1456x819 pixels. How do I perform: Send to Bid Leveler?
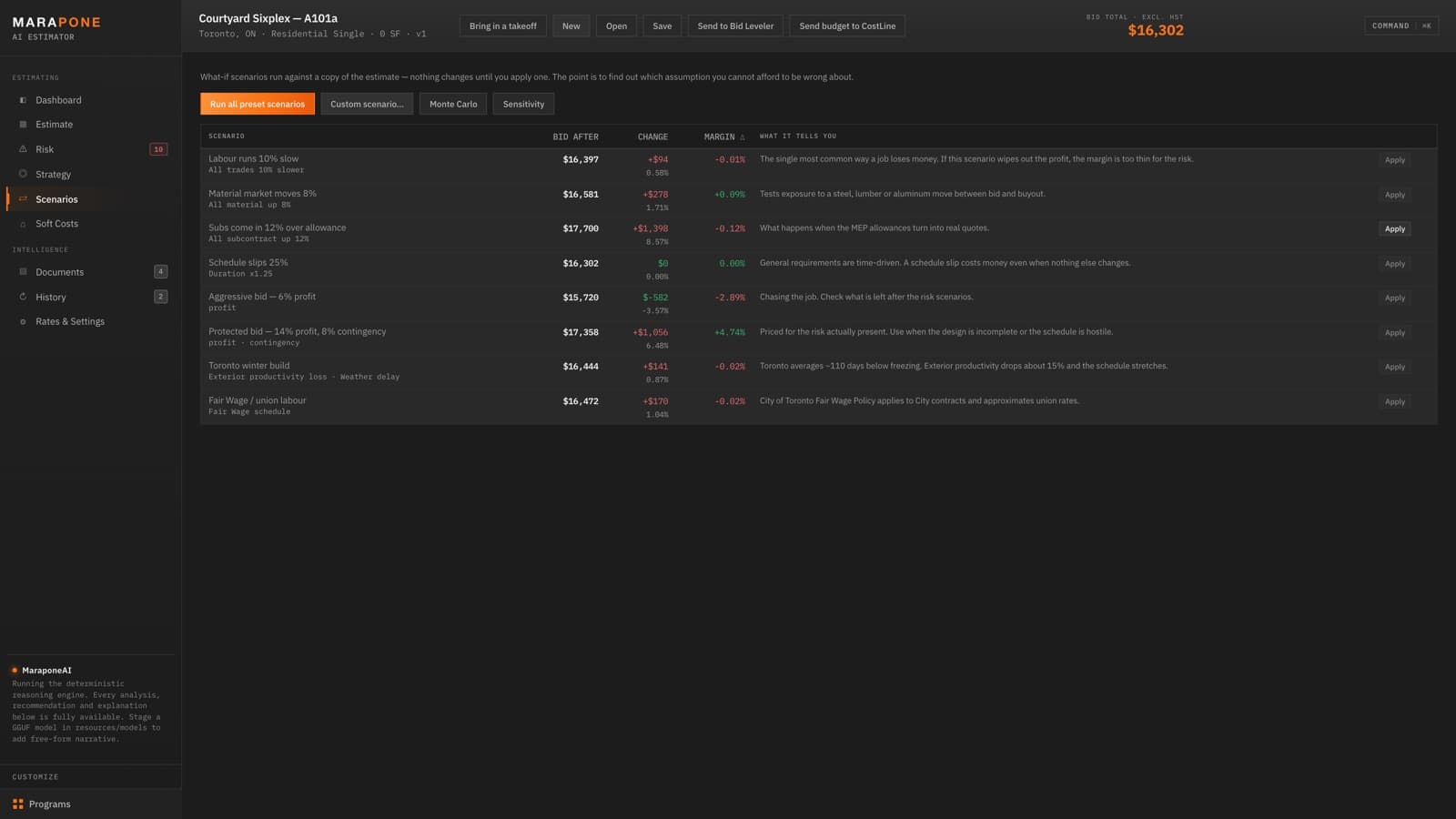tap(735, 26)
